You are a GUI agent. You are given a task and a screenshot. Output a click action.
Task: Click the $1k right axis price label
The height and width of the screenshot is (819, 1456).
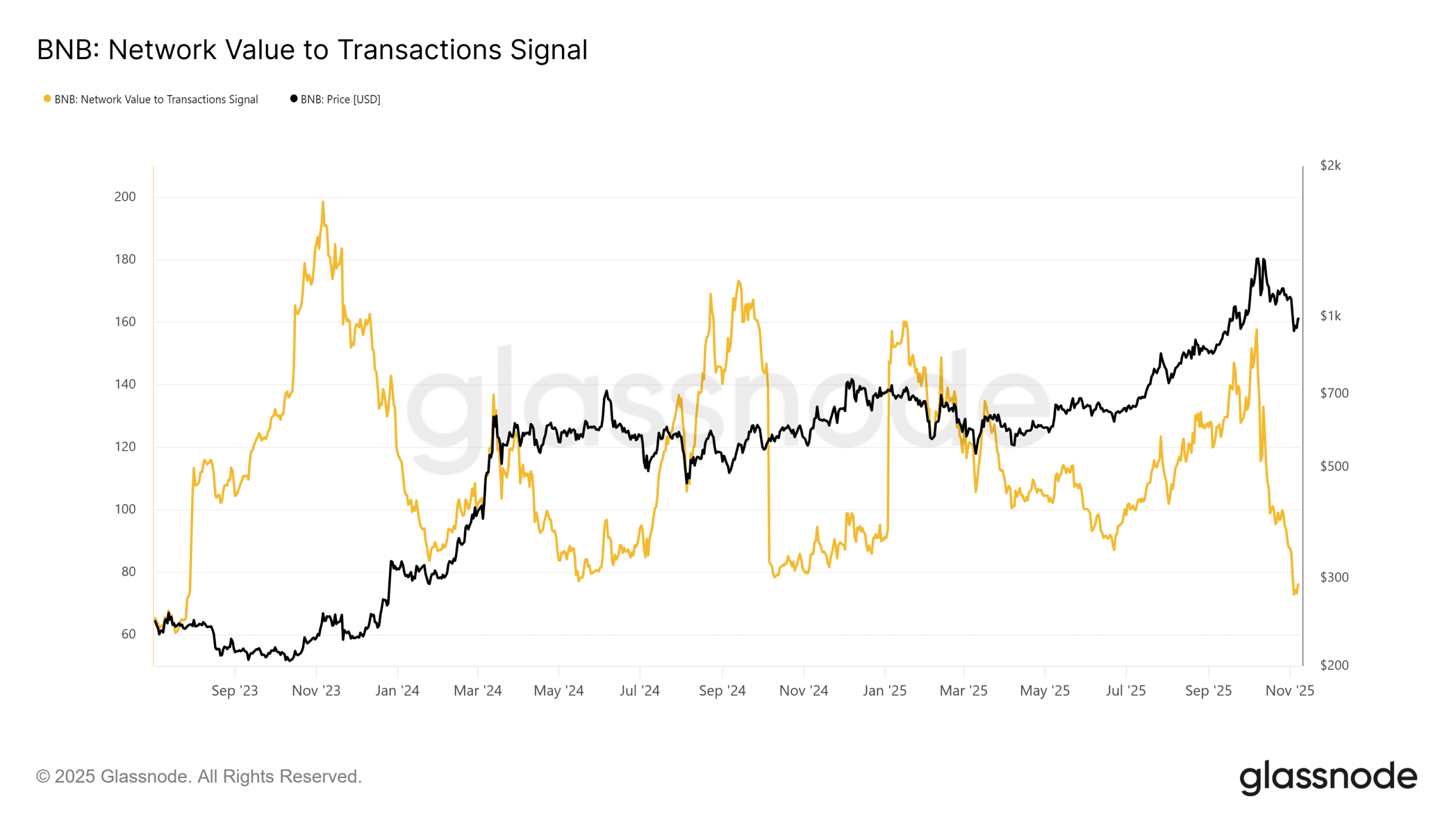(x=1330, y=316)
